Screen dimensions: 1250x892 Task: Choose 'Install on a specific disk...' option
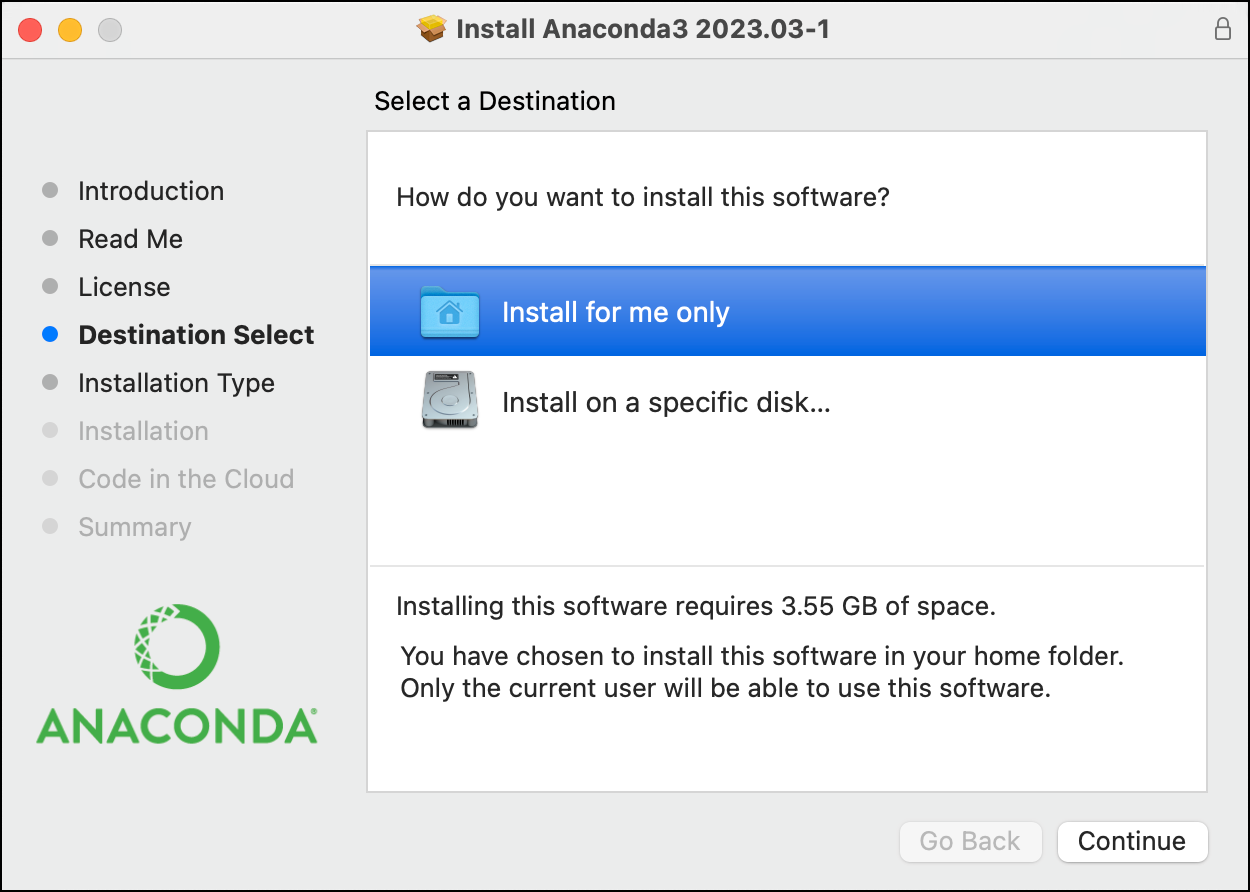(666, 402)
